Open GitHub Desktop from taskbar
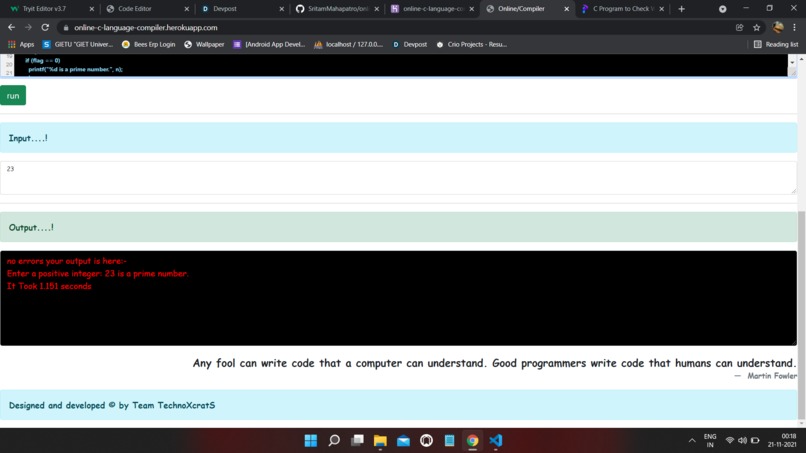The height and width of the screenshot is (453, 806). tap(426, 441)
